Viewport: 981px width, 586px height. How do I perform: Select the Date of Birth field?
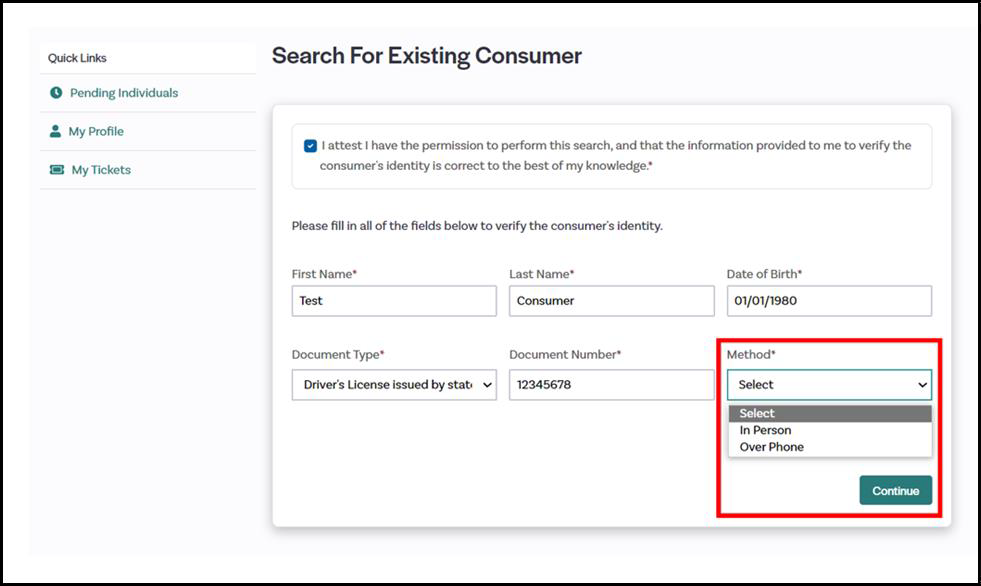click(828, 301)
